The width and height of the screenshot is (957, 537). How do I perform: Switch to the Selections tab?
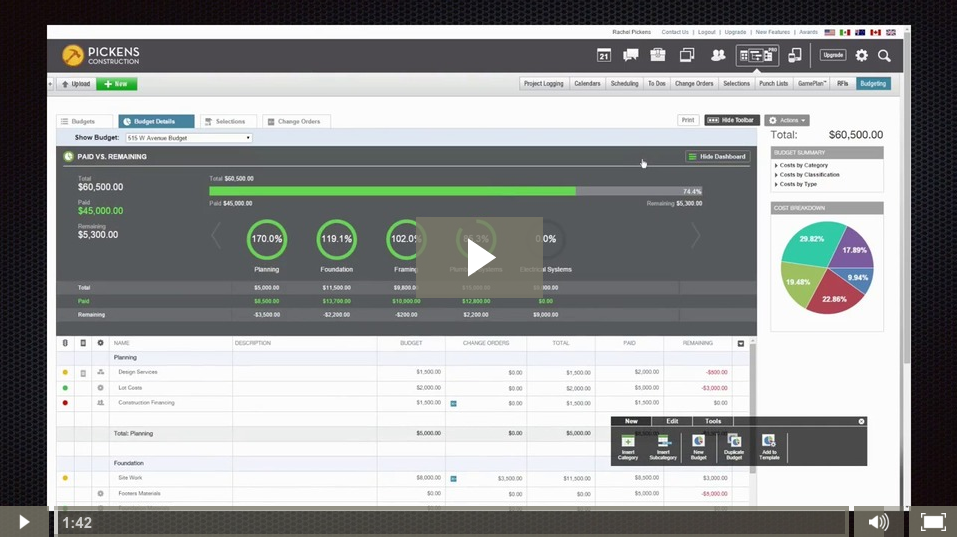[x=227, y=121]
